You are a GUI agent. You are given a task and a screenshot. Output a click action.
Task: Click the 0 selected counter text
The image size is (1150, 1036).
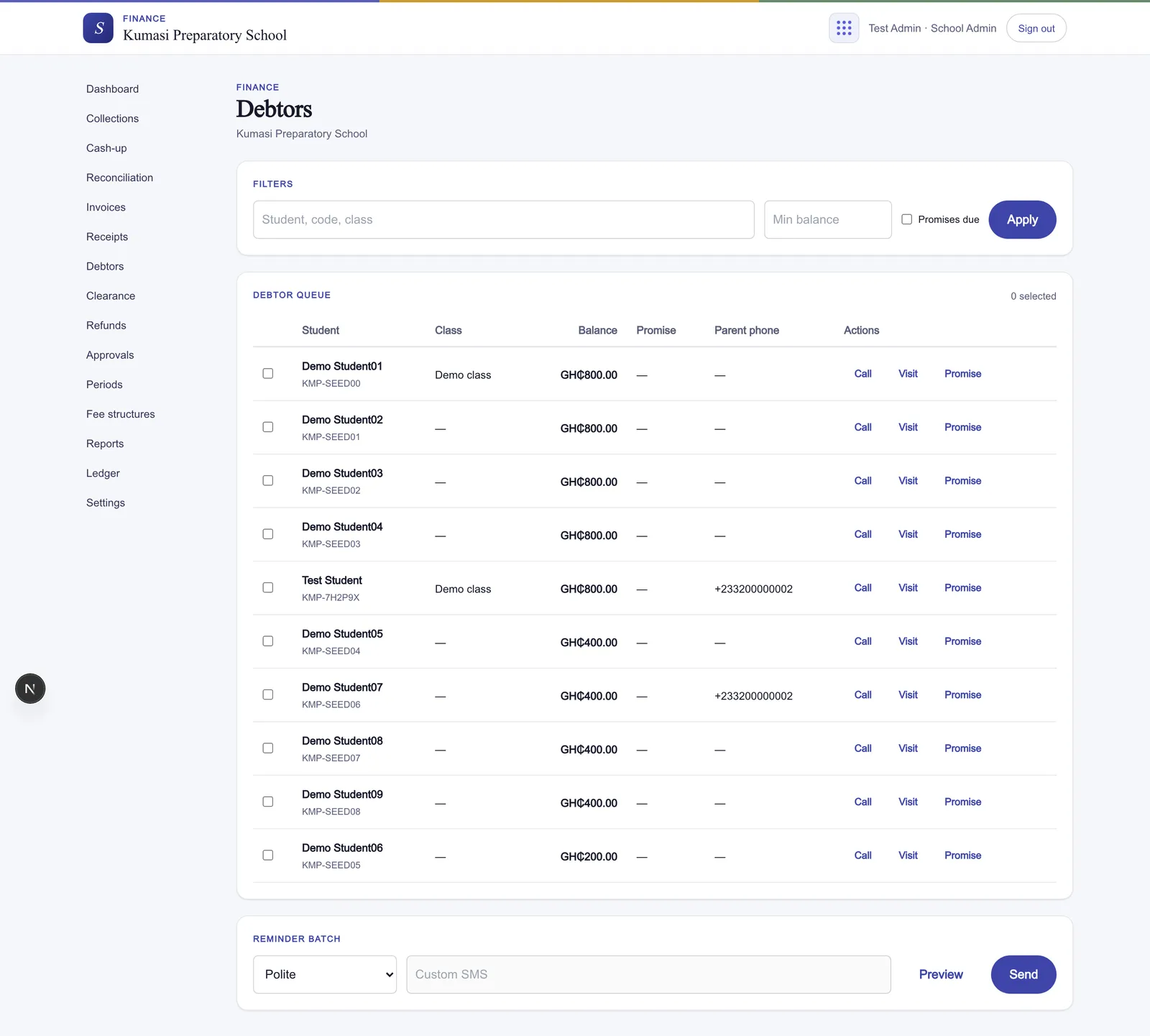1033,296
